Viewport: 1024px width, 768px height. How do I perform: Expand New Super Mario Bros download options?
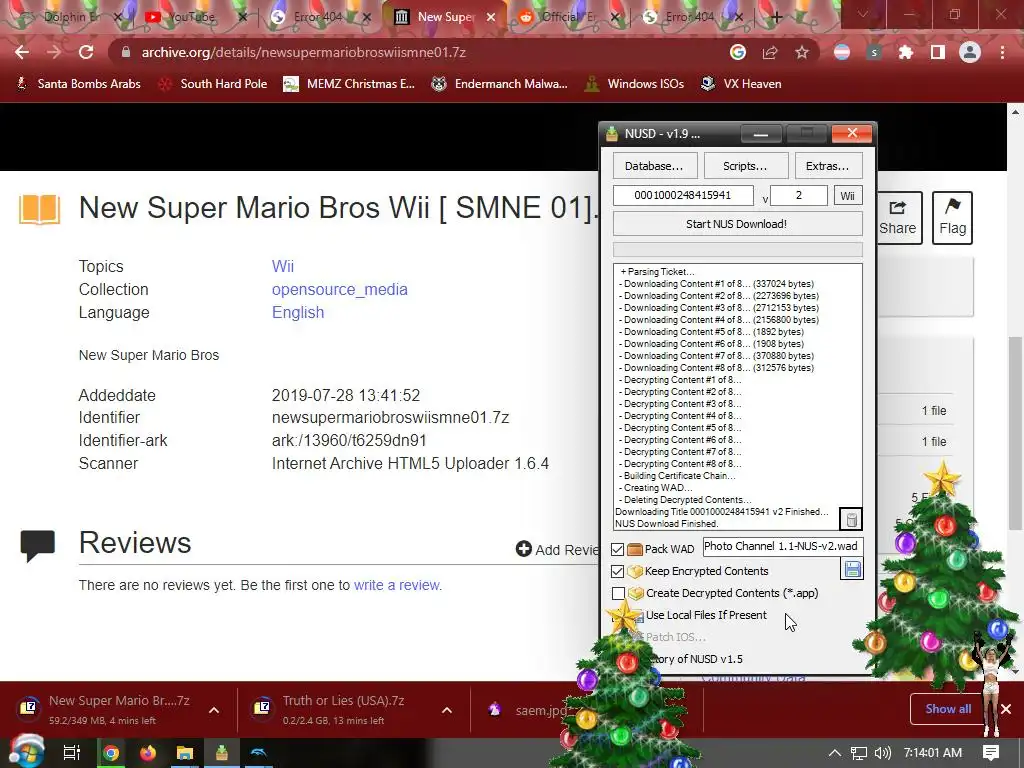(214, 710)
